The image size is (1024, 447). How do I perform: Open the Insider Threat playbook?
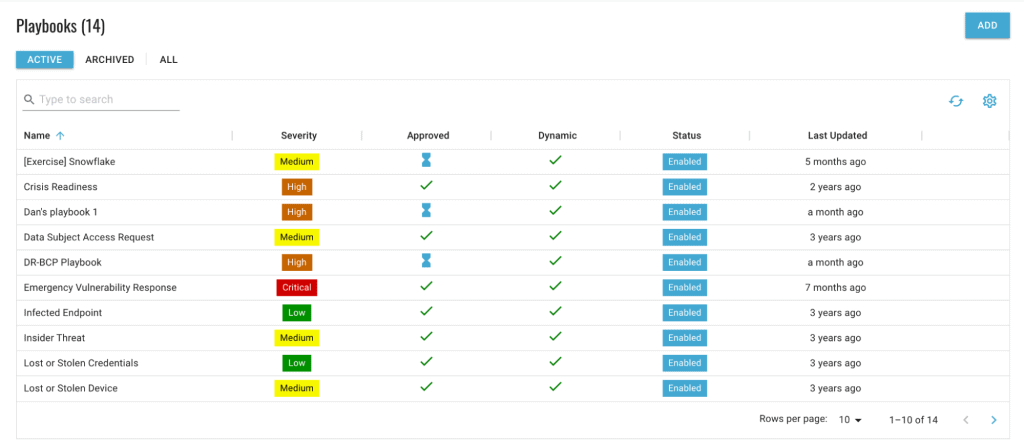tap(54, 338)
